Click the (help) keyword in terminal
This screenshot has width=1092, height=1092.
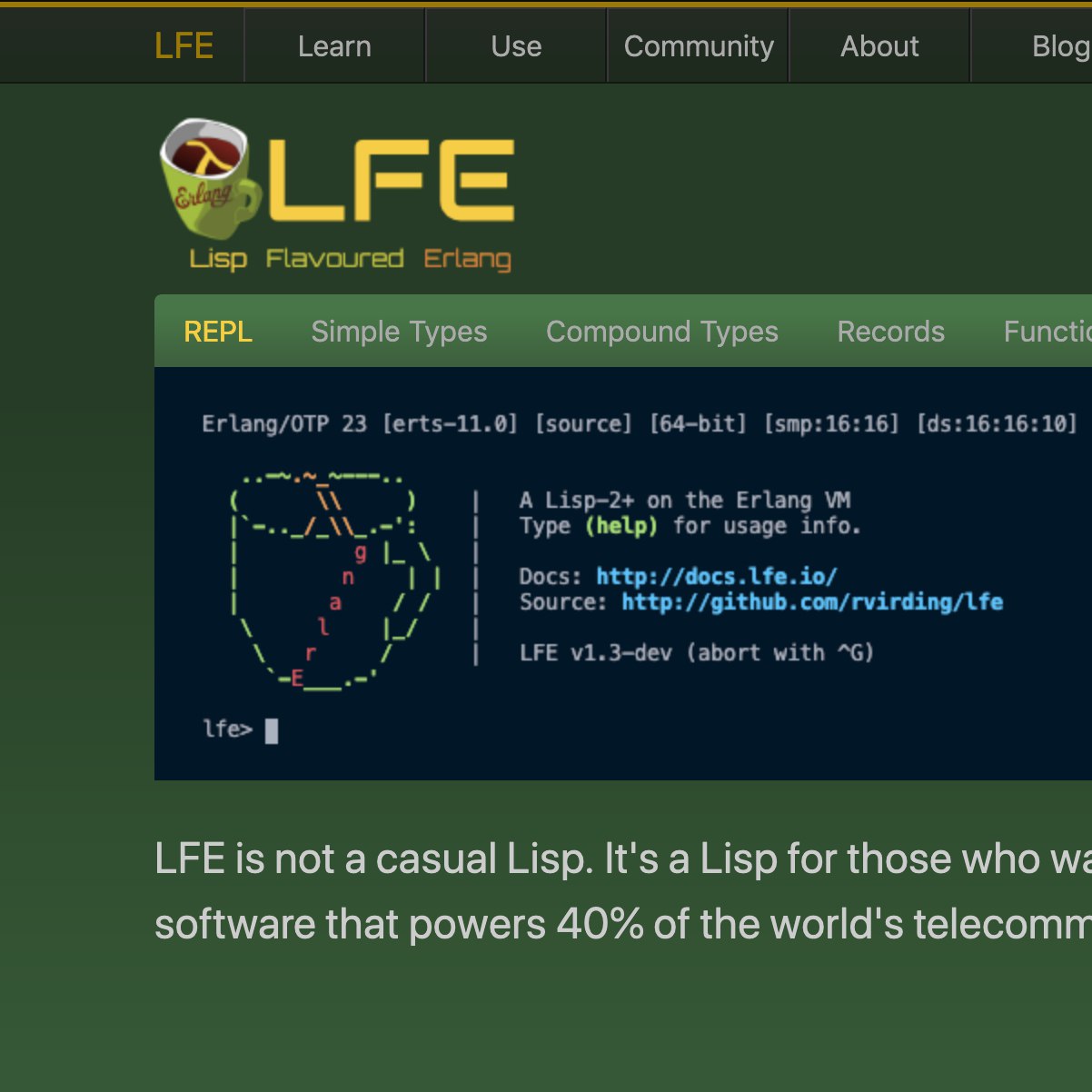[621, 525]
